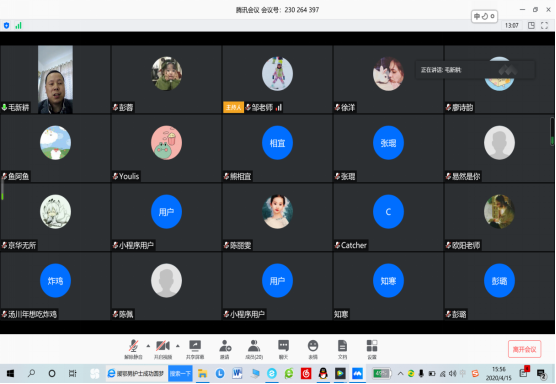Check the green network signal icon
556x384 pixels.
tap(18, 26)
